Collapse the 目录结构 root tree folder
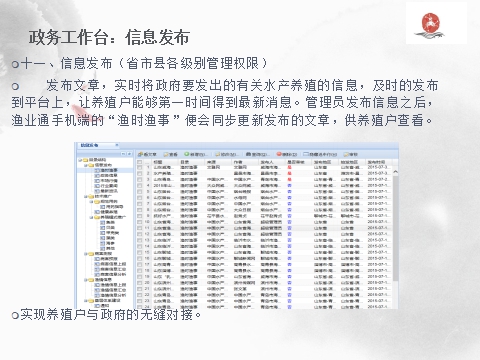Viewport: 480px width, 360px height. (80, 160)
